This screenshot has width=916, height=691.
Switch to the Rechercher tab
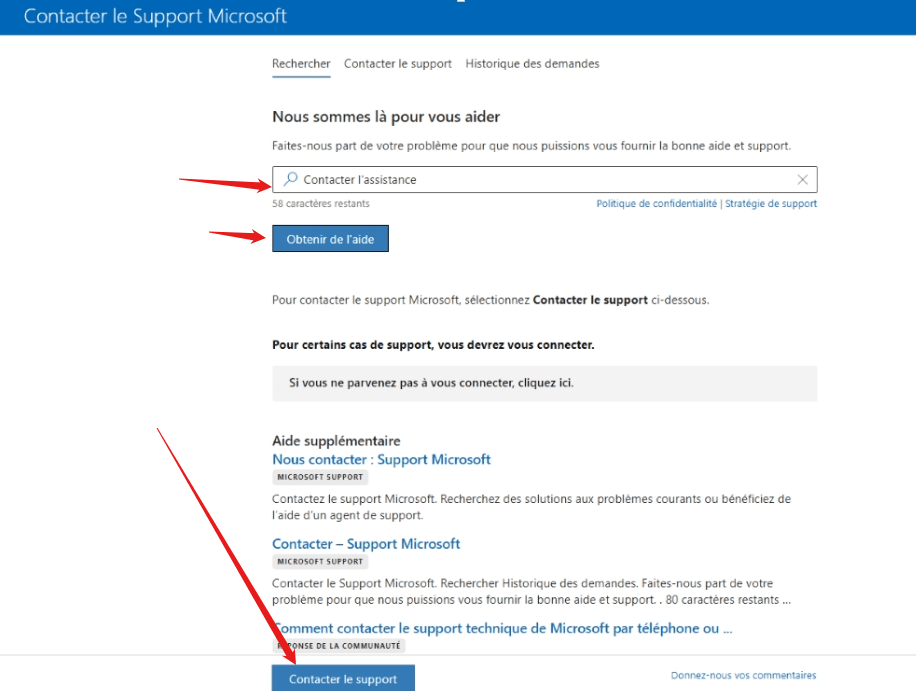click(301, 64)
